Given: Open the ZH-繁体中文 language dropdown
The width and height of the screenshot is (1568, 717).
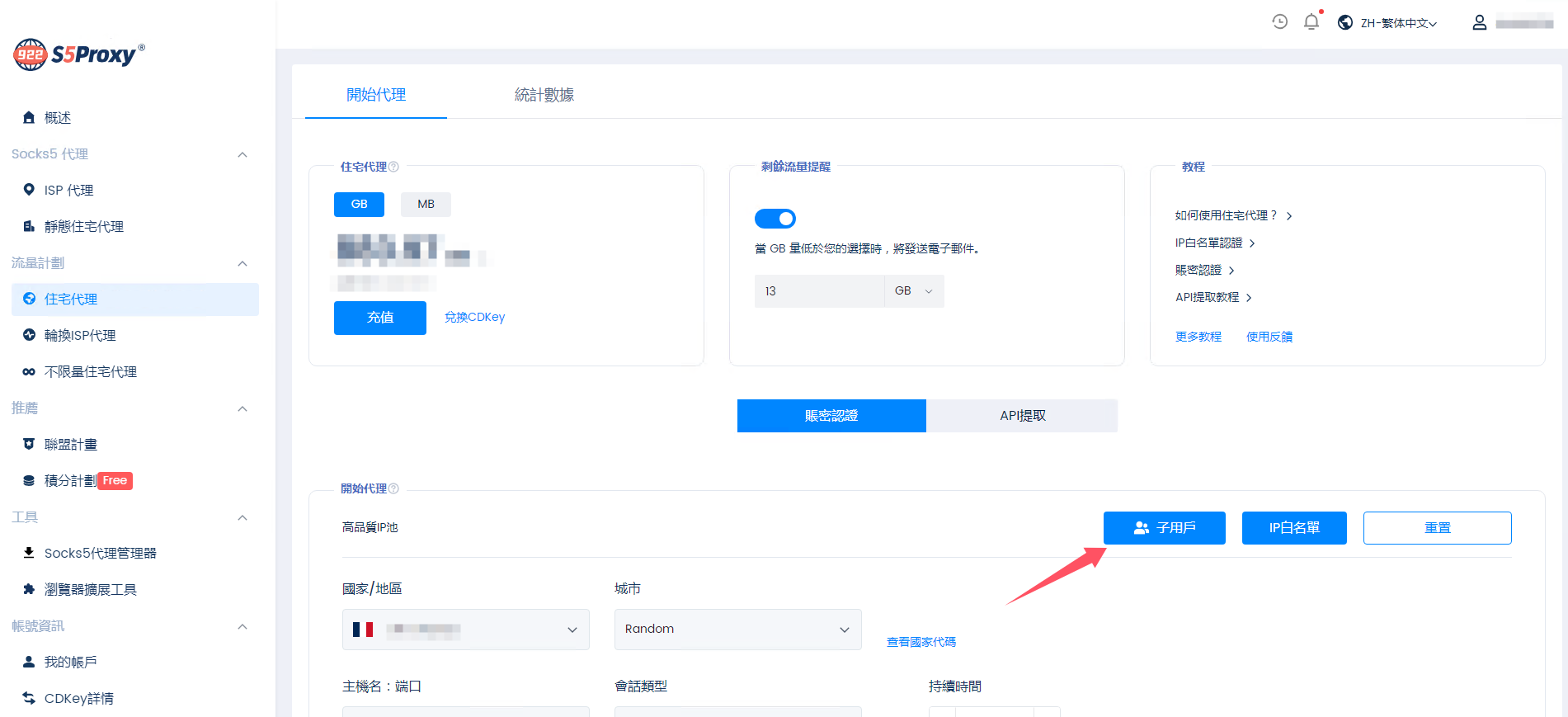Looking at the screenshot, I should (x=1399, y=23).
